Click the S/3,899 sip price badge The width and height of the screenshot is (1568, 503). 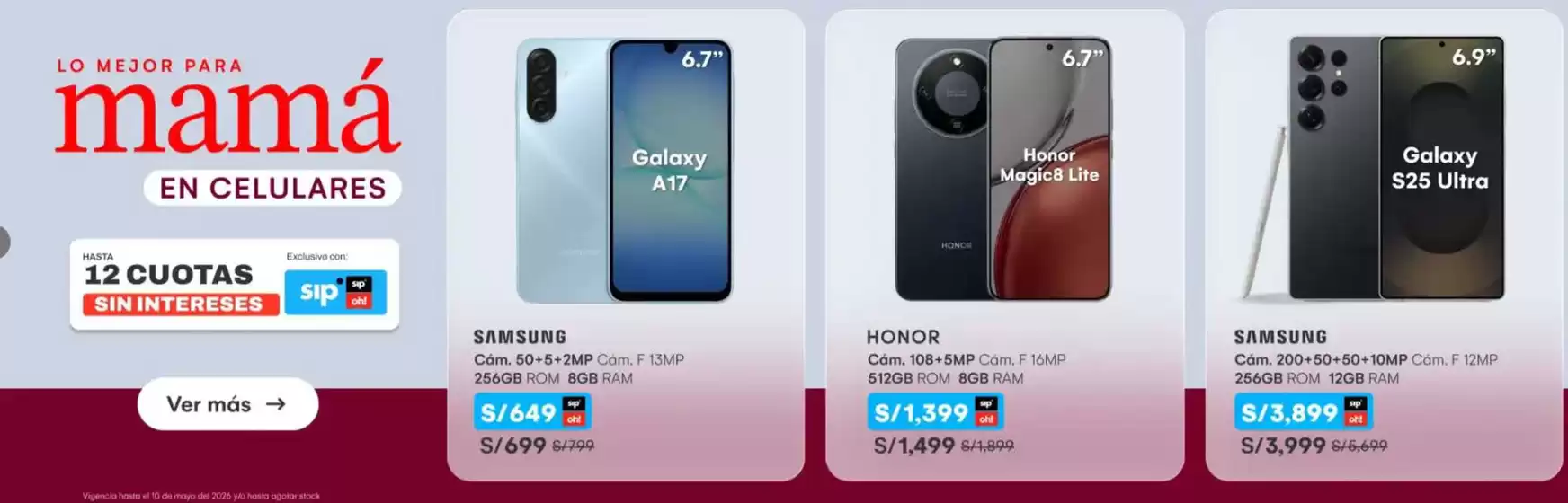click(1303, 412)
